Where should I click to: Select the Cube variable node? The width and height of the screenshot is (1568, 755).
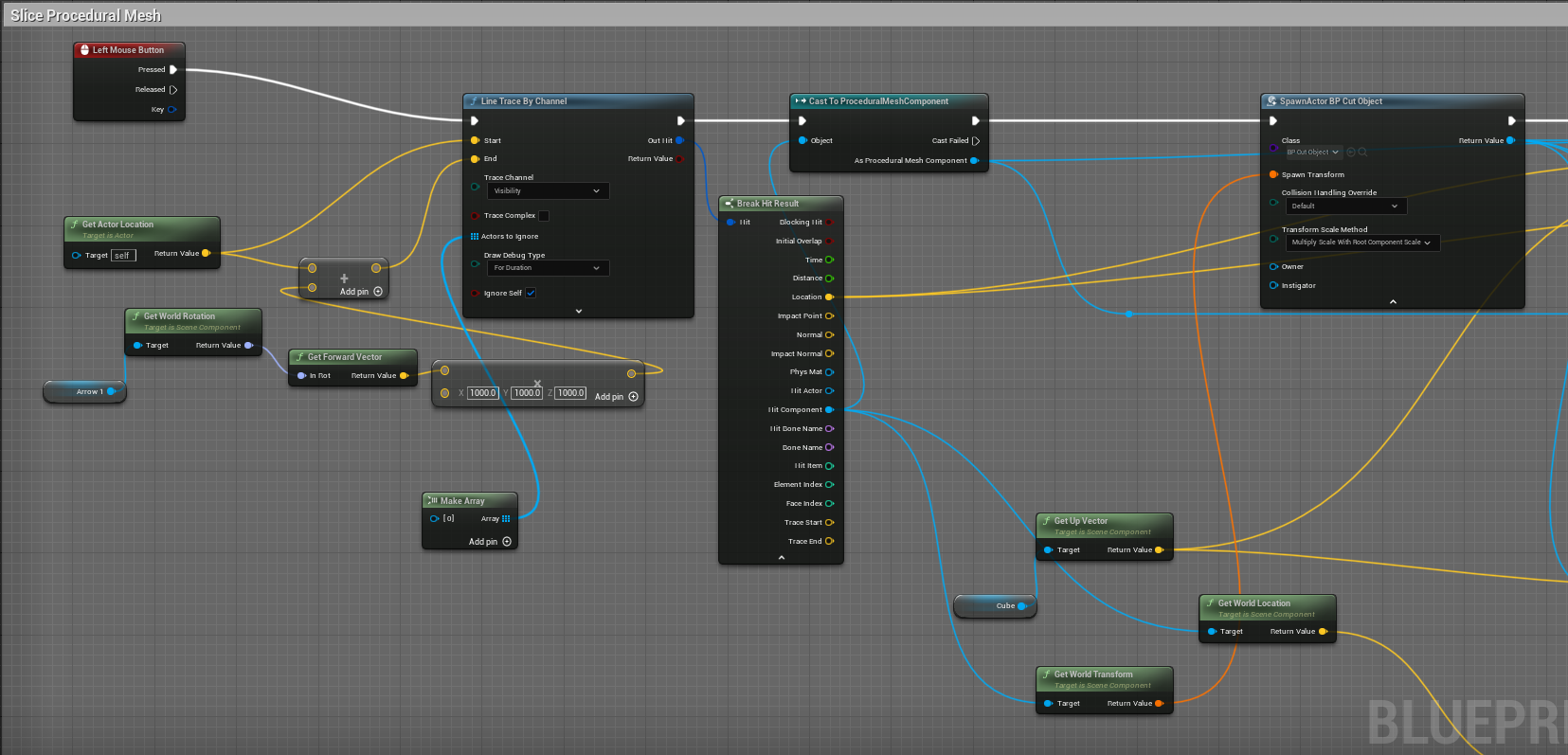995,606
